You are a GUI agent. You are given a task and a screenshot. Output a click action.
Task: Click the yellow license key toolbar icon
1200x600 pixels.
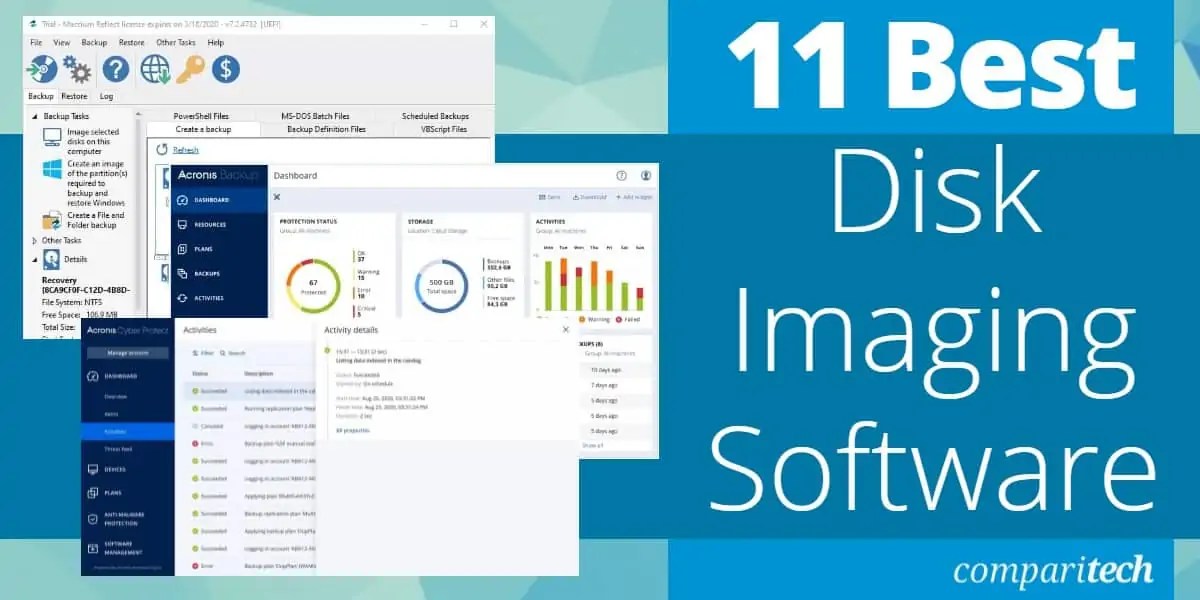[x=191, y=68]
